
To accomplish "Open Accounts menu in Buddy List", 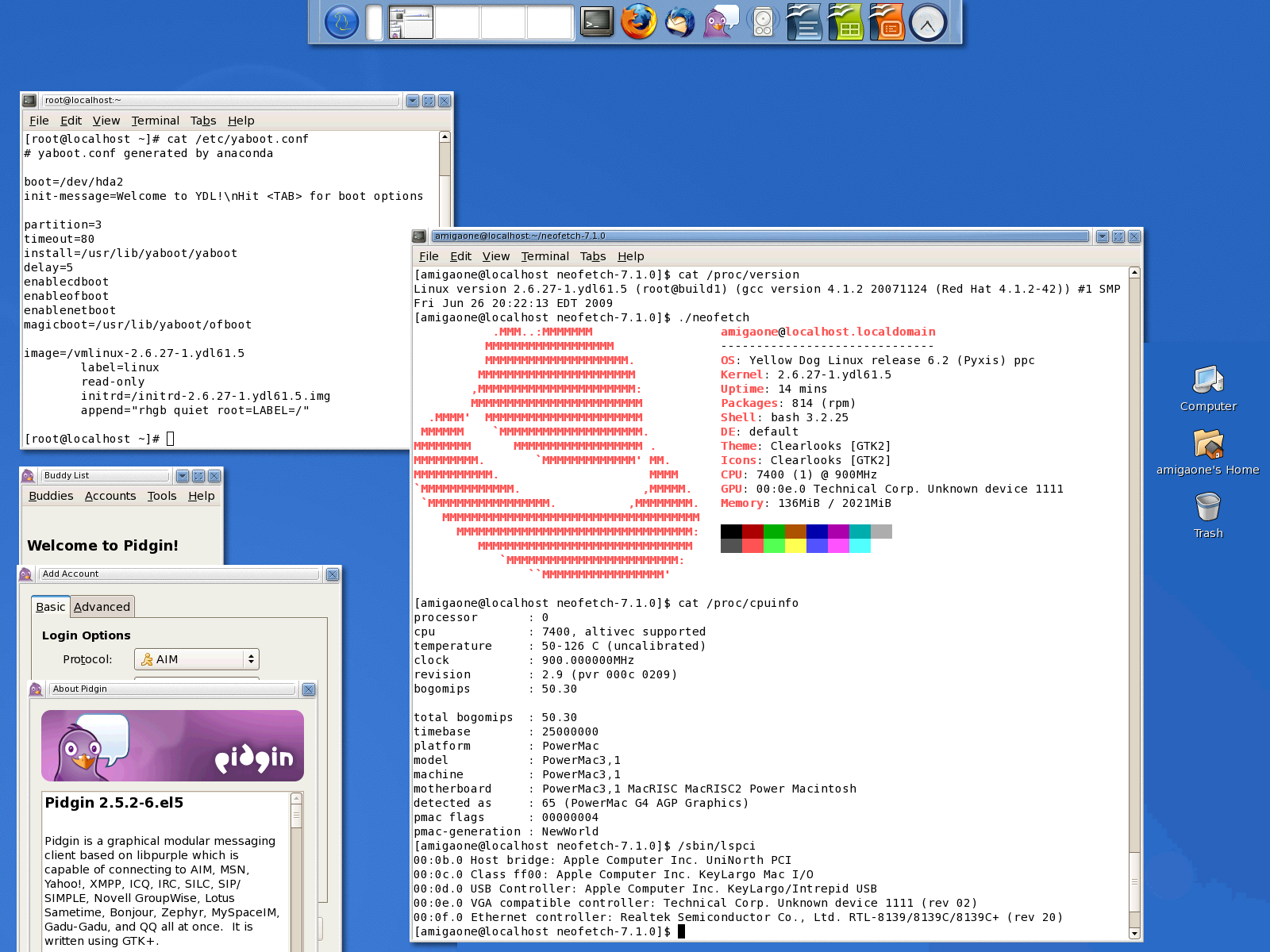I will (x=110, y=496).
